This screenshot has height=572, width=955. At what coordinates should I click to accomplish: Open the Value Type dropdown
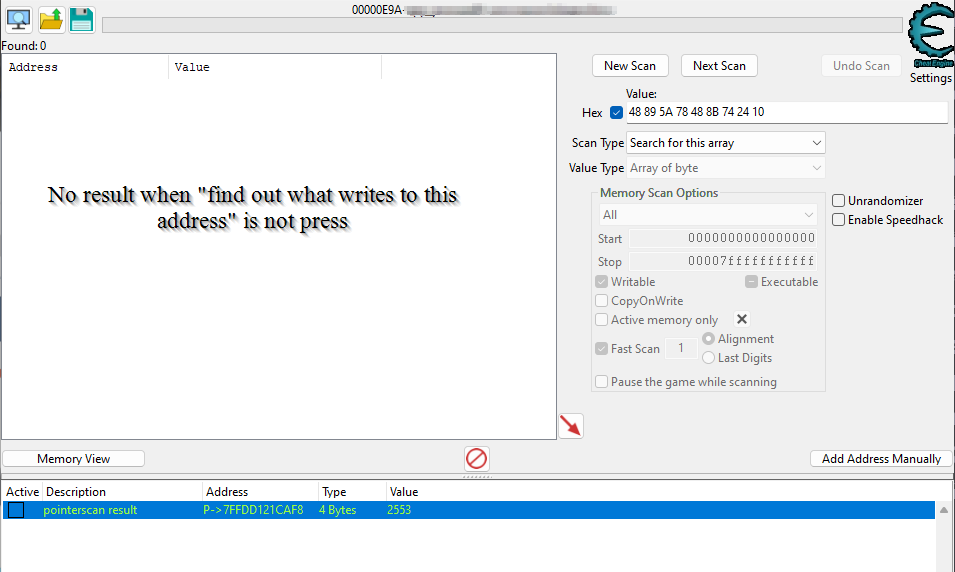click(725, 168)
